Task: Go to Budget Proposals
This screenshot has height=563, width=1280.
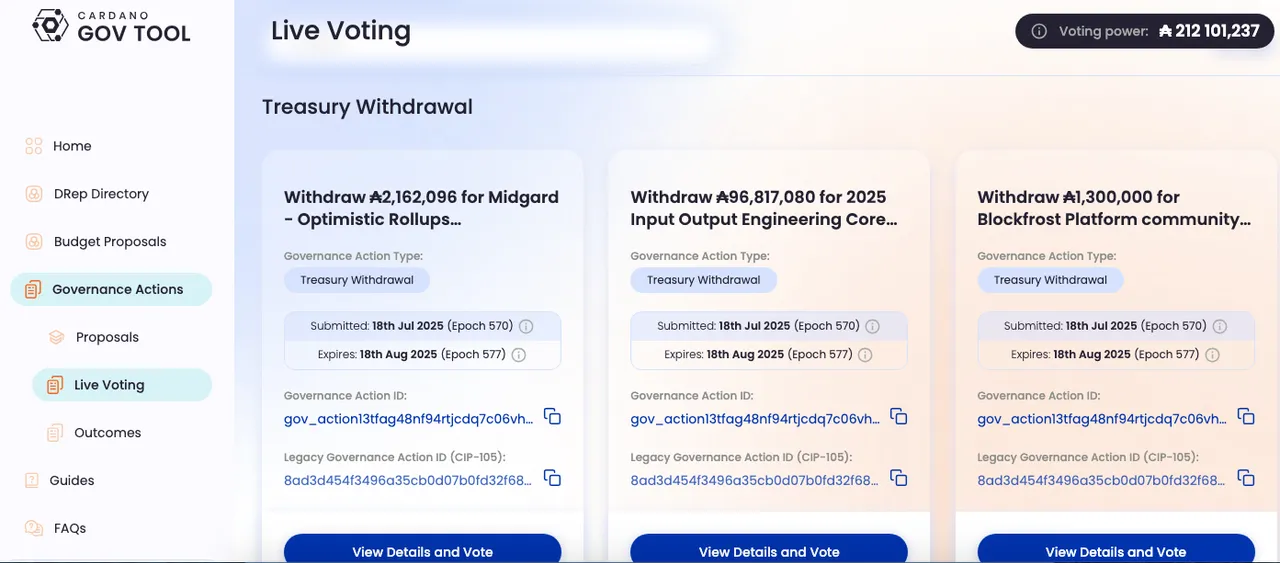Action: (x=111, y=242)
